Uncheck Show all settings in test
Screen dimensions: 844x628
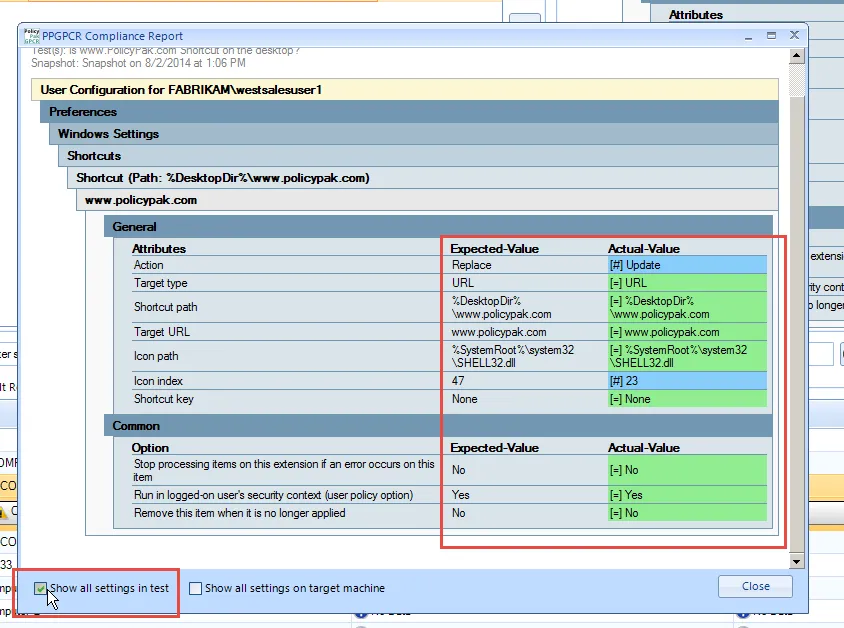tap(40, 588)
